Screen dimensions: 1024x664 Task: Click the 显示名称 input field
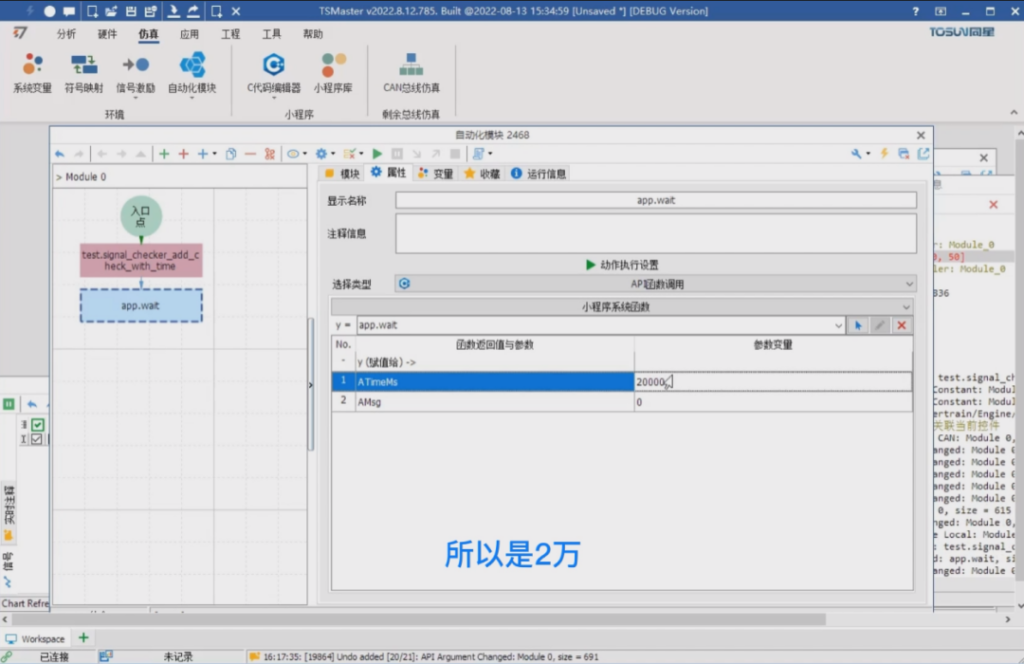[x=656, y=200]
